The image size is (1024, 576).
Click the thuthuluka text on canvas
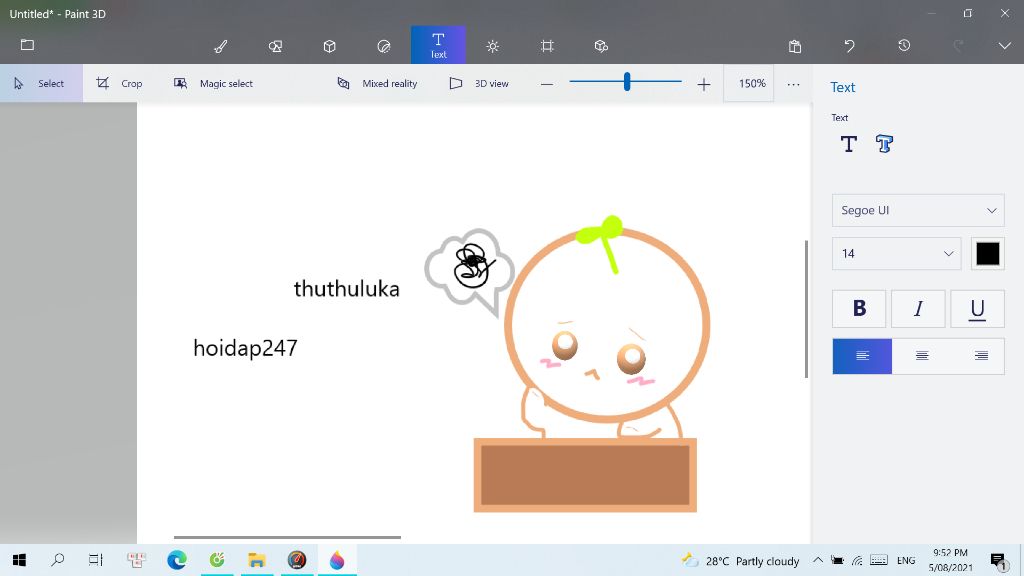tap(346, 288)
